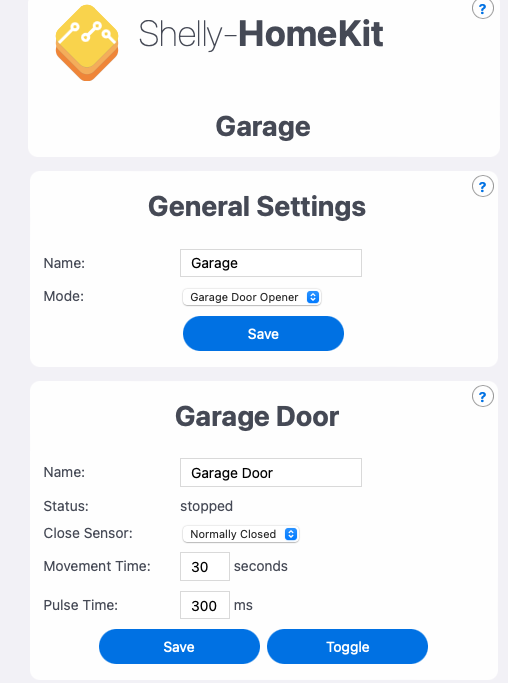
Task: Click the Mode label in General Settings
Action: click(64, 296)
